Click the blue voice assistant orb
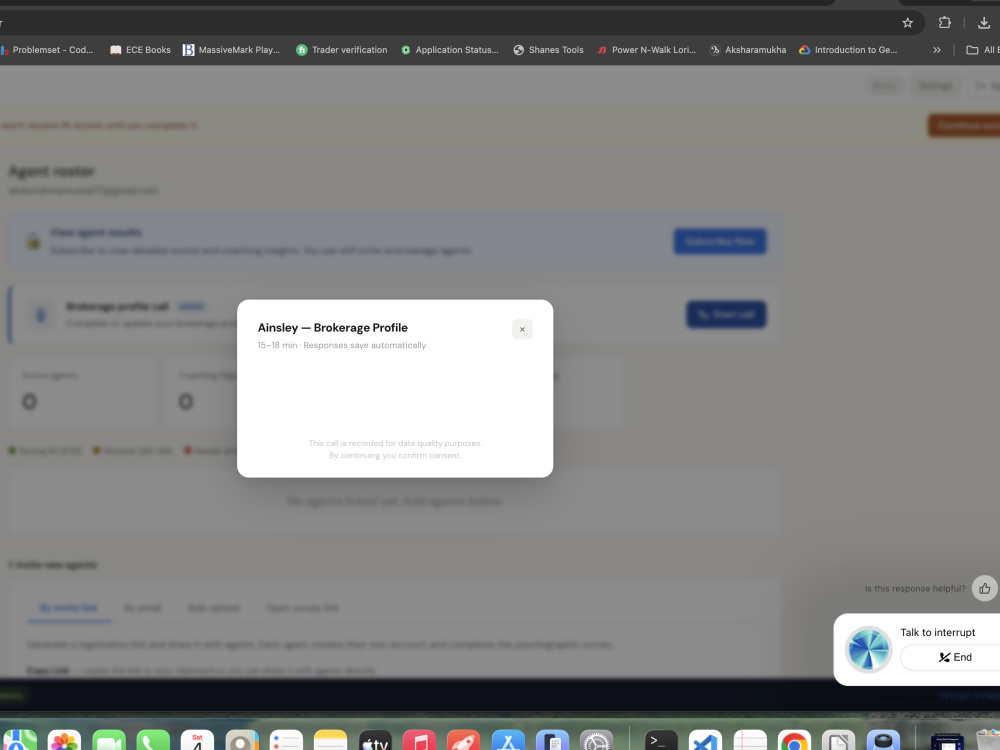 (x=868, y=649)
